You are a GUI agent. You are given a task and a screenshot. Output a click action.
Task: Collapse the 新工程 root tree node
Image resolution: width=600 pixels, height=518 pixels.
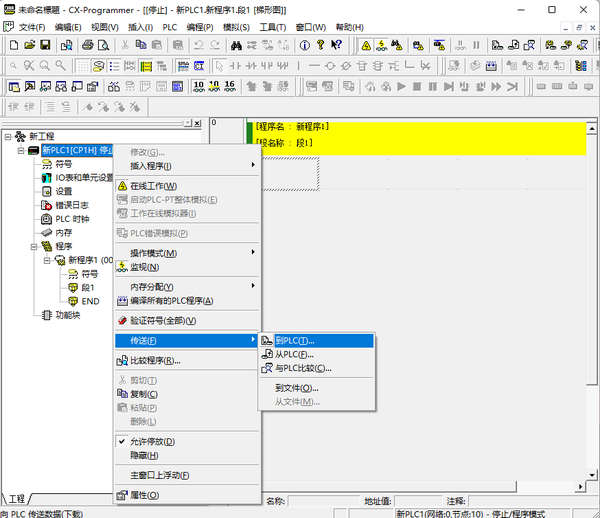click(8, 137)
